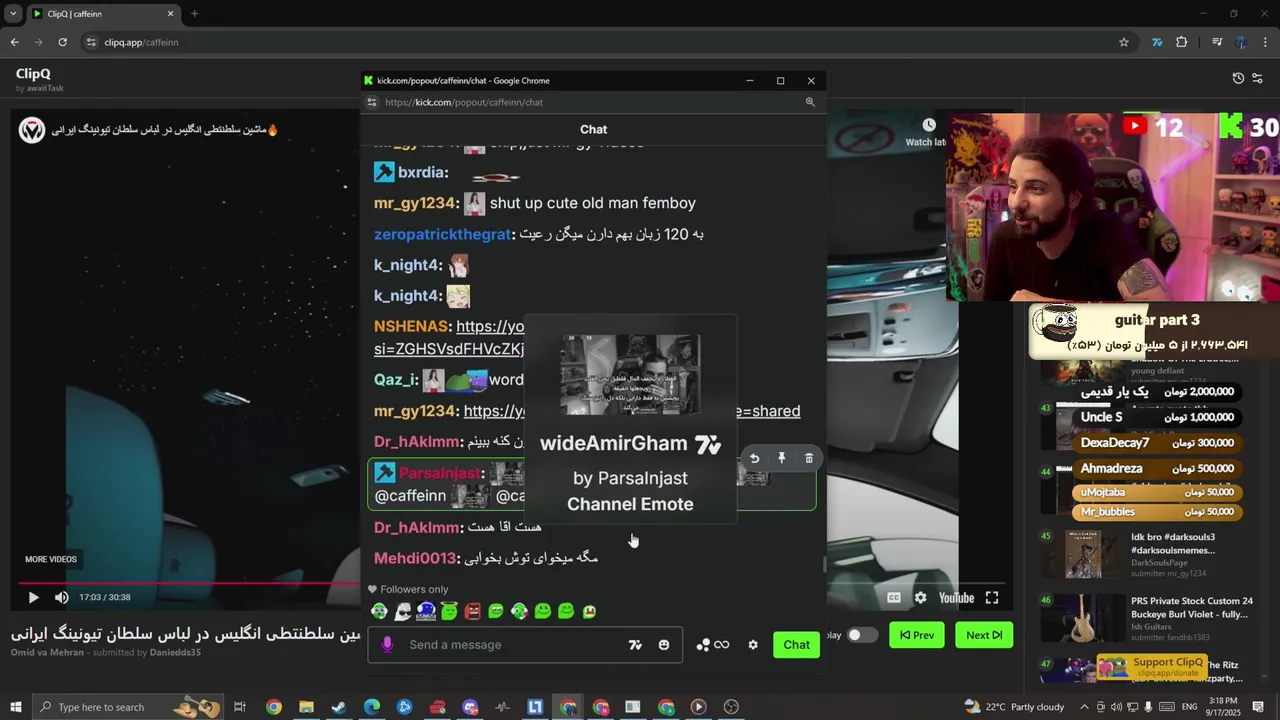Click the MORE VIDEOS label
Screen dimensions: 1280x720
[51, 559]
